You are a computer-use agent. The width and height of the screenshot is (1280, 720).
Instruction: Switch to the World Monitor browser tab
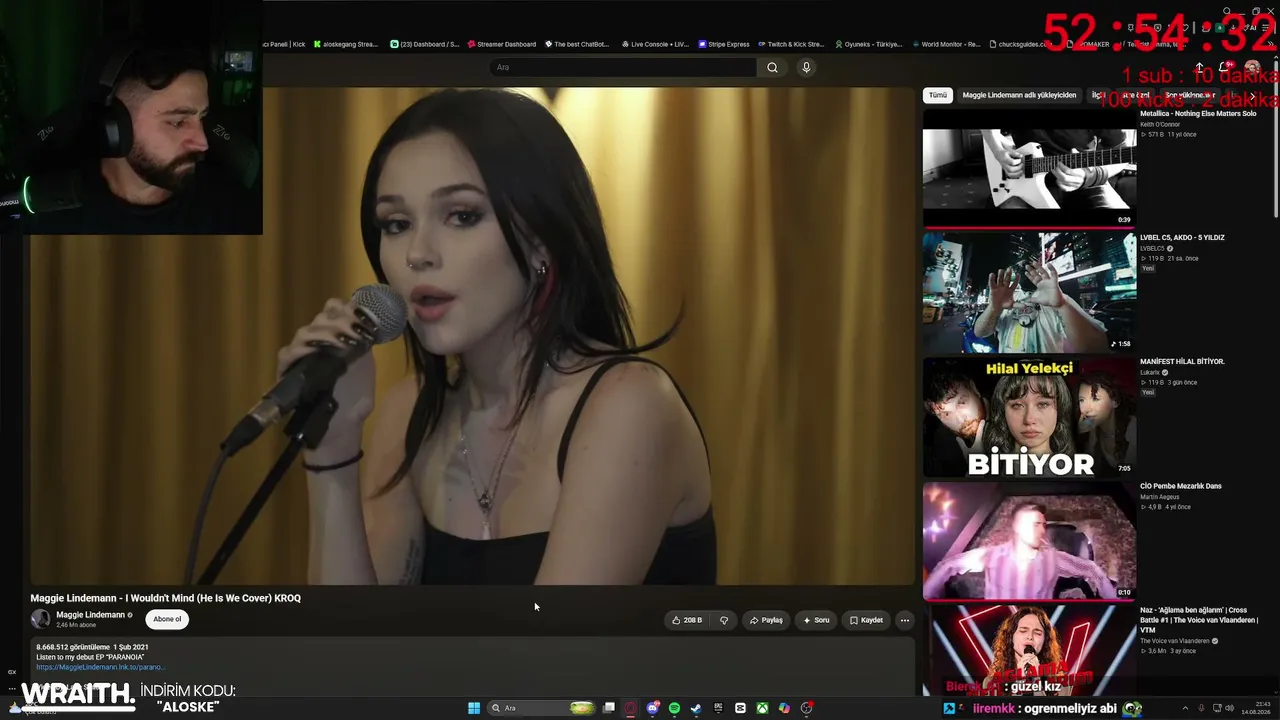tap(946, 44)
